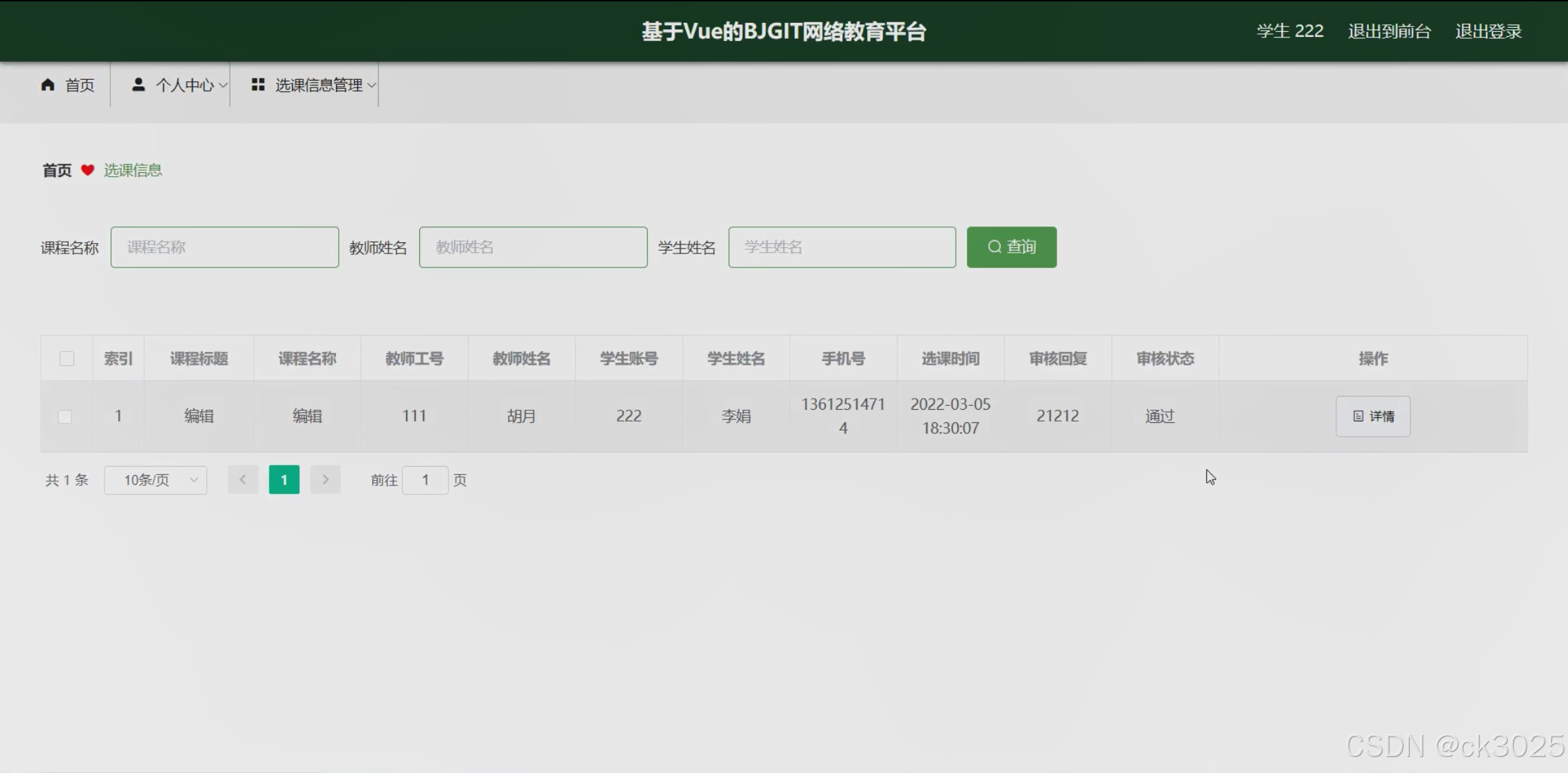This screenshot has width=1568, height=773.
Task: Click the green 查询 search button
Action: coord(1011,247)
